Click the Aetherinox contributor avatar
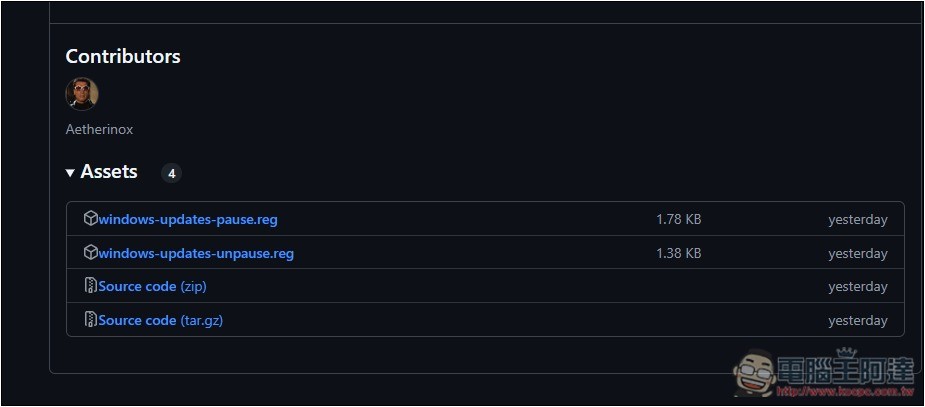 coord(82,93)
